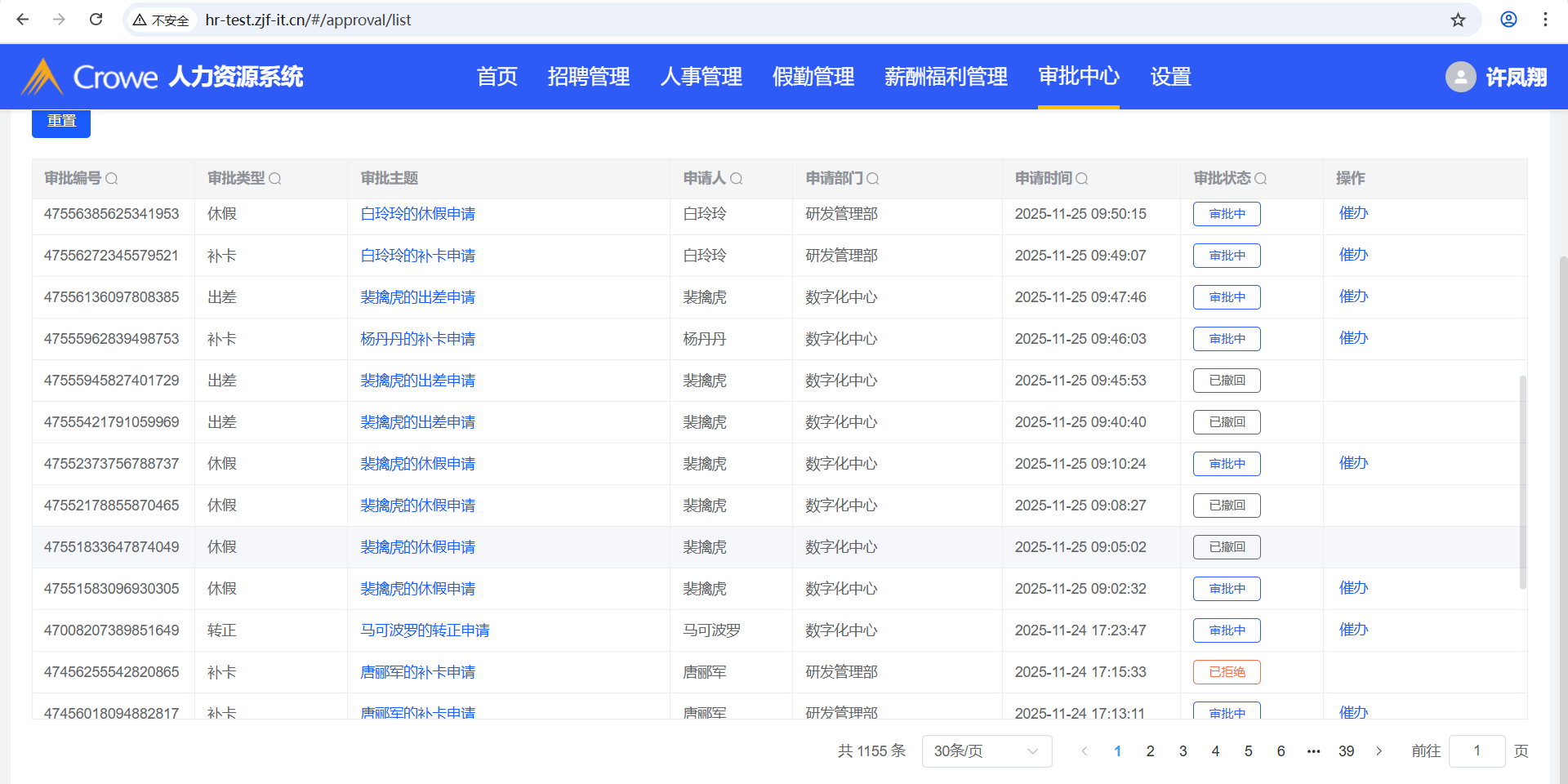
Task: Click the 重置 reset button
Action: (x=61, y=121)
